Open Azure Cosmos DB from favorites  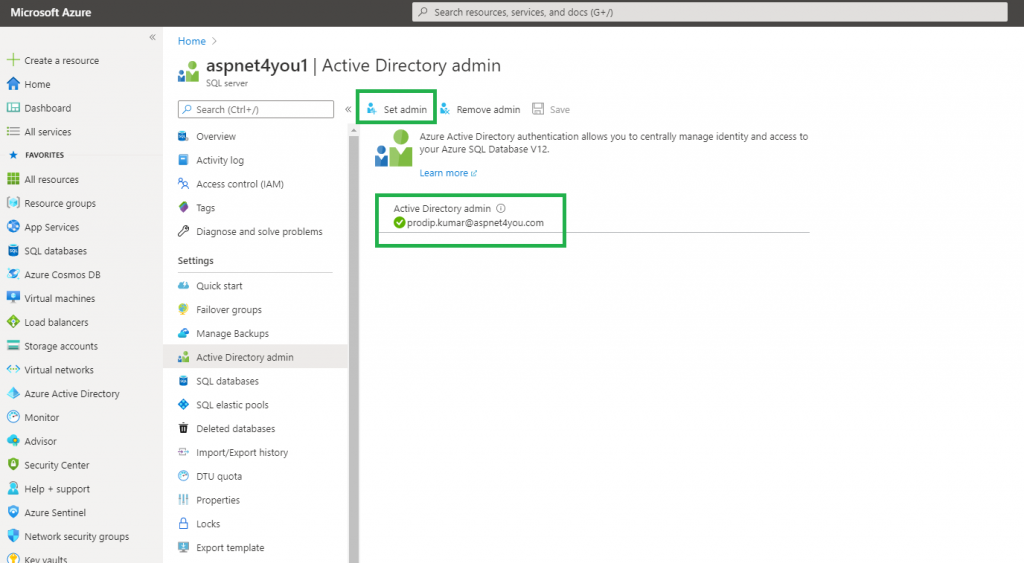pos(62,274)
